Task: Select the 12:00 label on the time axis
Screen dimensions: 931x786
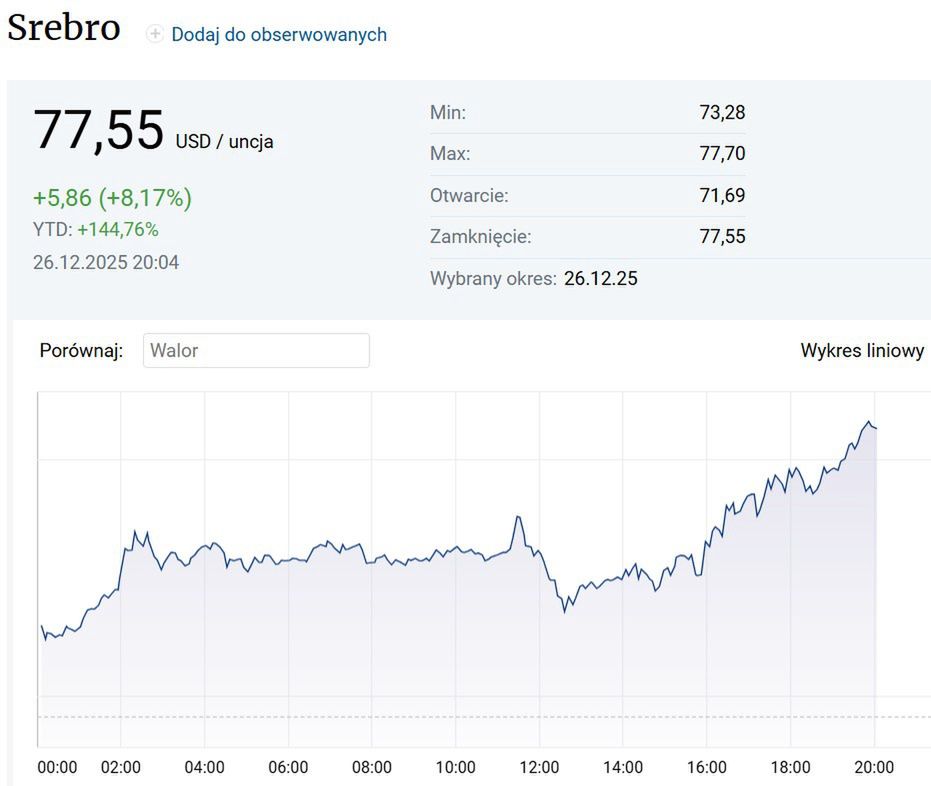Action: point(540,767)
